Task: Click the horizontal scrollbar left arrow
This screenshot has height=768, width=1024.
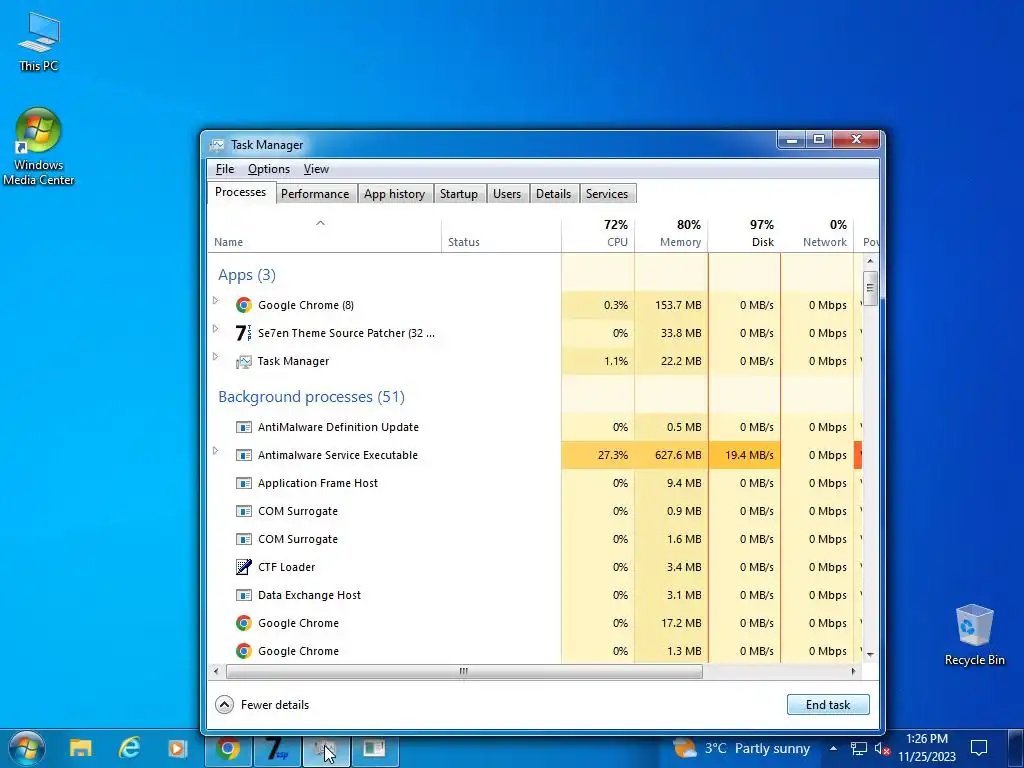Action: tap(217, 671)
